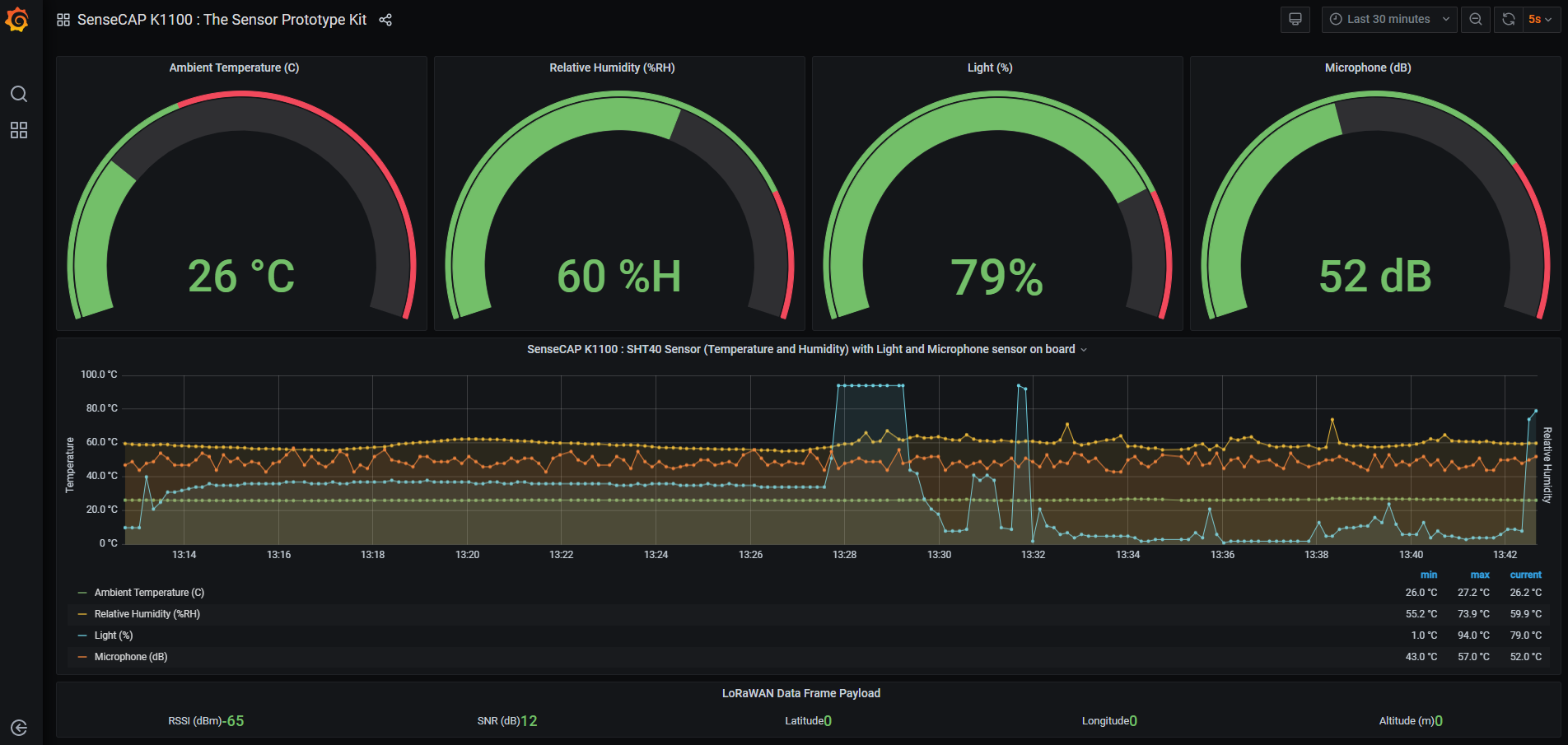Sort legend by the max column header

(1480, 575)
